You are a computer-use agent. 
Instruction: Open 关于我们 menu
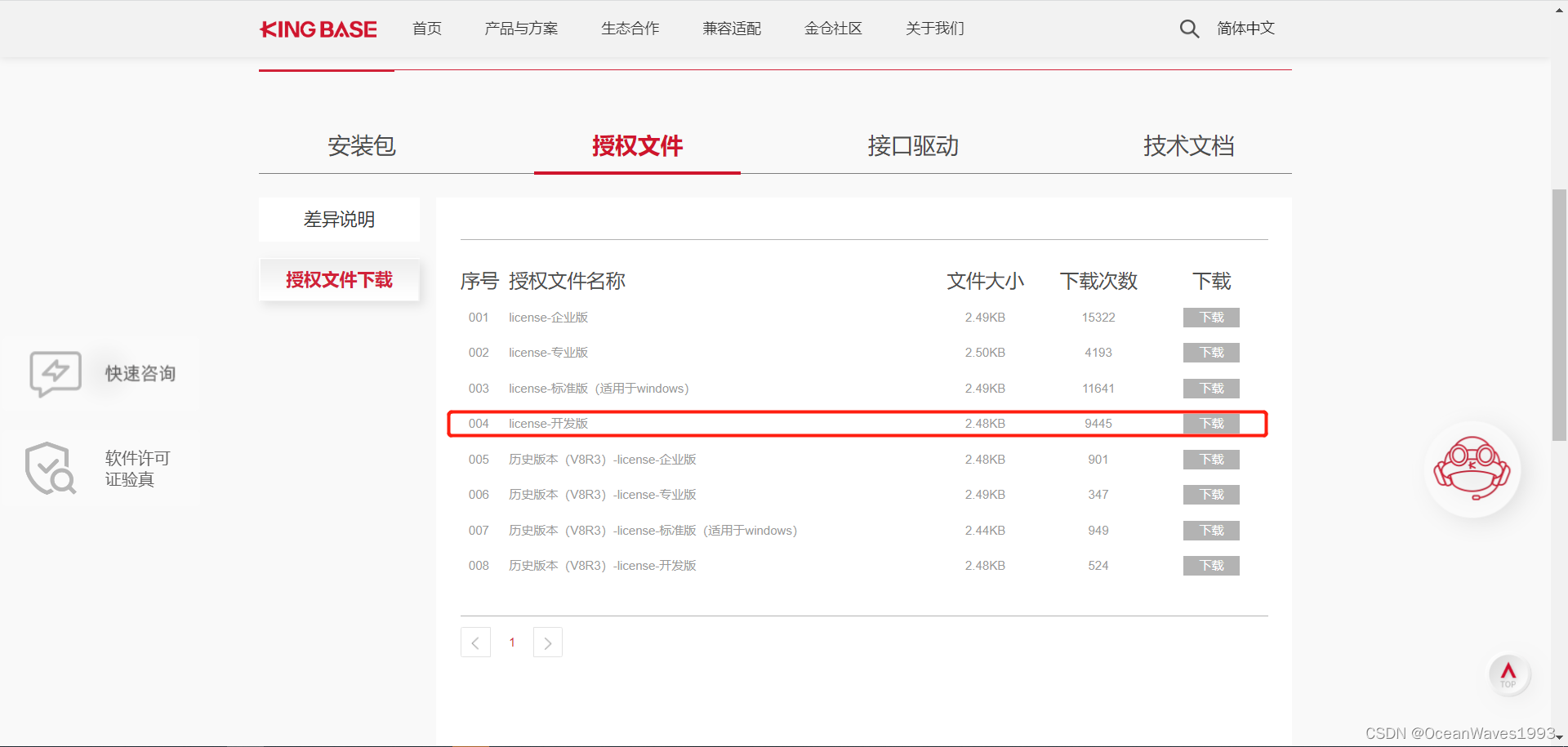[x=935, y=29]
